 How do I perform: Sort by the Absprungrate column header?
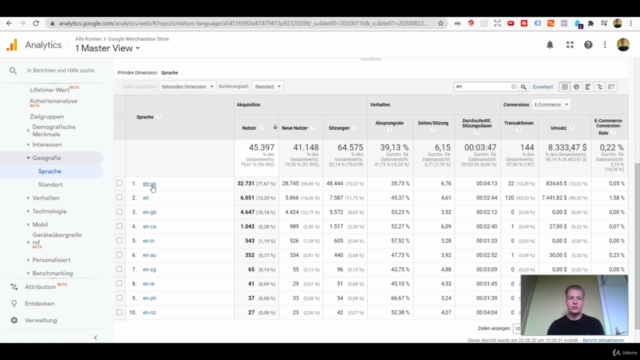[x=389, y=123]
